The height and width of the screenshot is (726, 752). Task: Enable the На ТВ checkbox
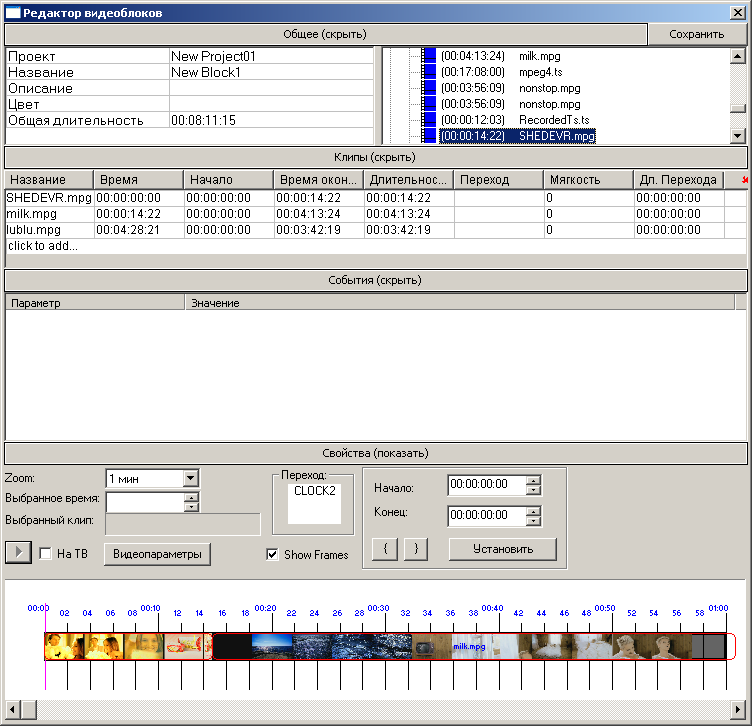pyautogui.click(x=45, y=554)
